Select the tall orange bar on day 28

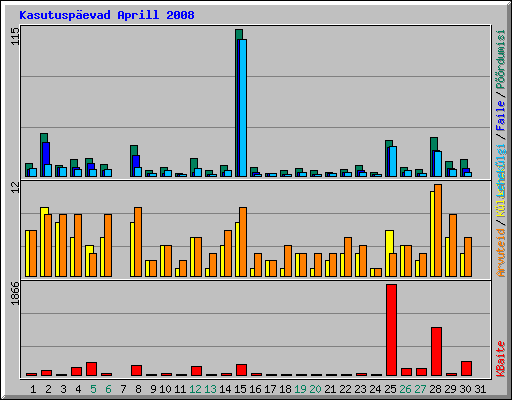(438, 230)
